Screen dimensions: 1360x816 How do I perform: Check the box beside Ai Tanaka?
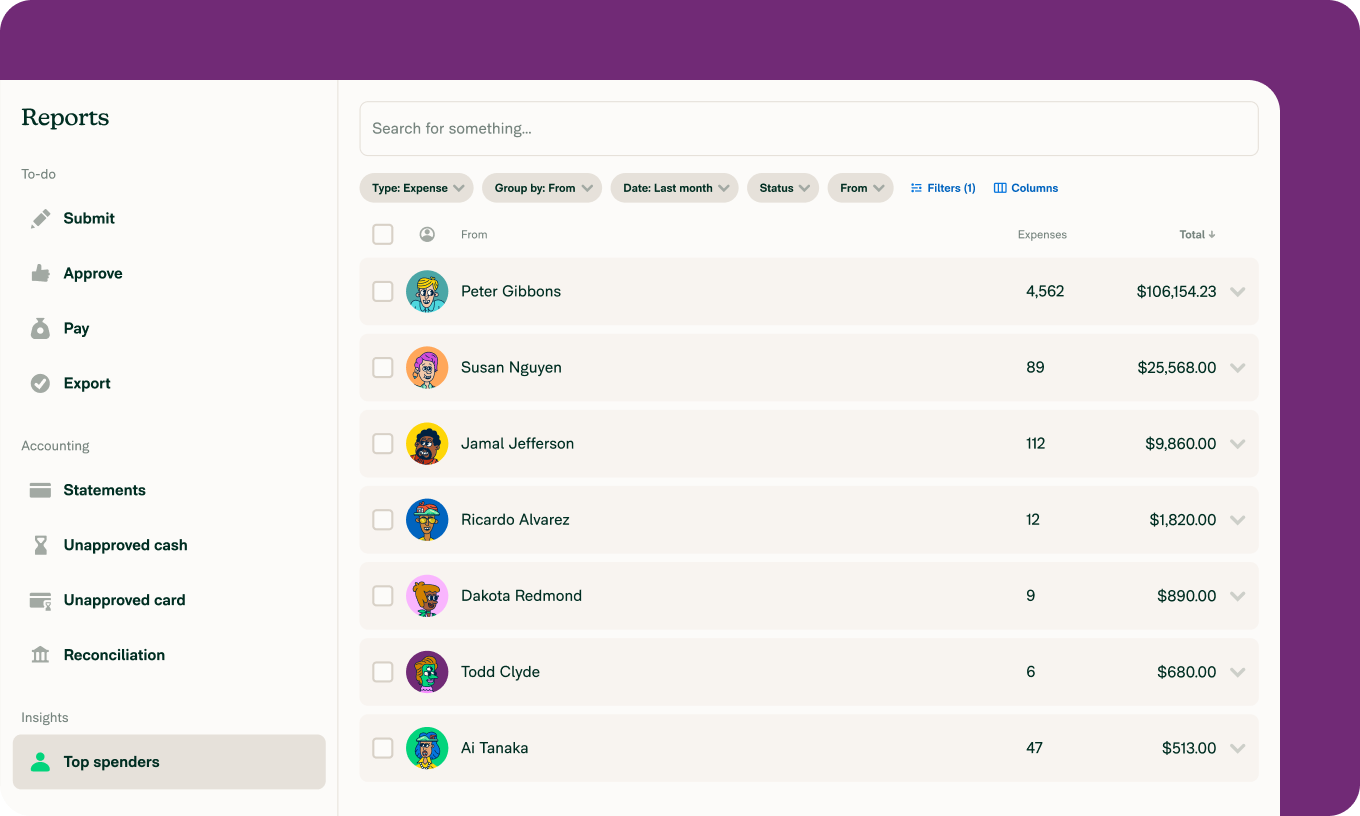(383, 747)
